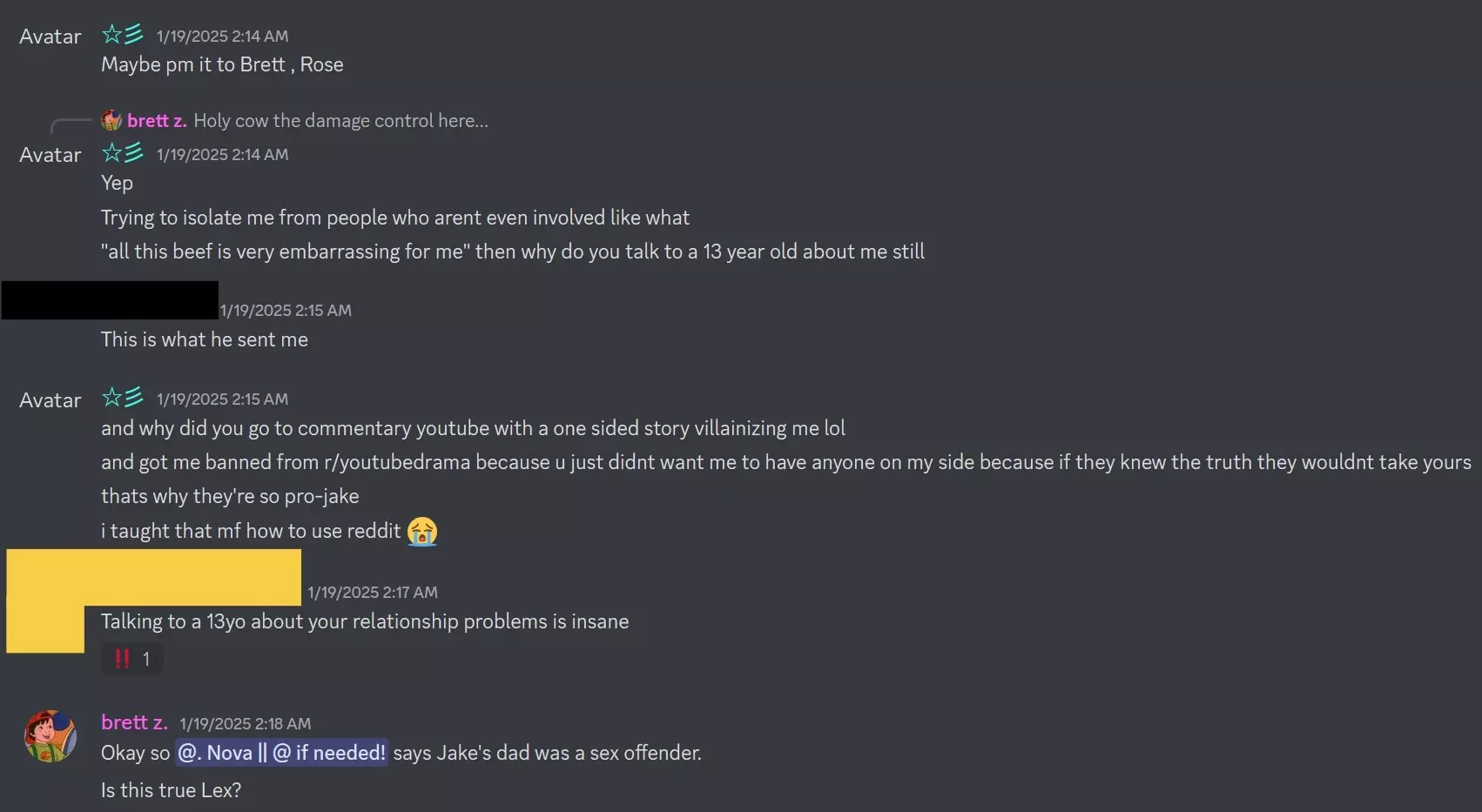
Task: Click brett z. name in the reply preview
Action: (157, 120)
